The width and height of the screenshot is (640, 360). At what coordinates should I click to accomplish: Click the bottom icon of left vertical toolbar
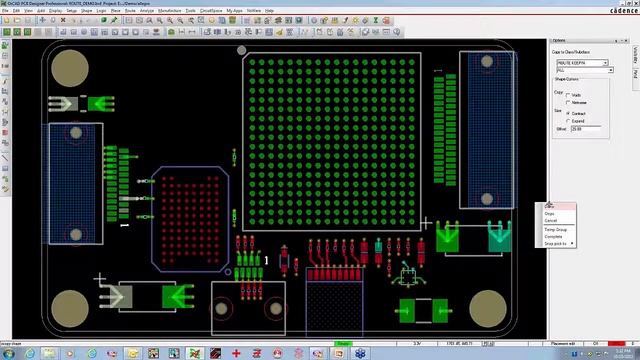(5, 189)
